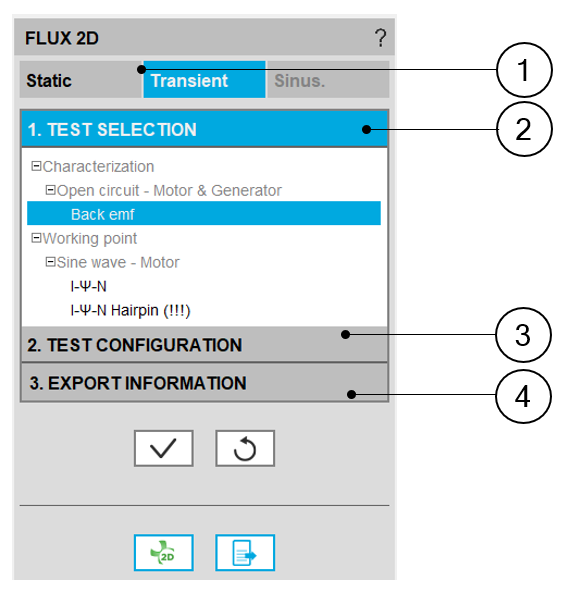Click the circular arrow reset button

point(245,449)
